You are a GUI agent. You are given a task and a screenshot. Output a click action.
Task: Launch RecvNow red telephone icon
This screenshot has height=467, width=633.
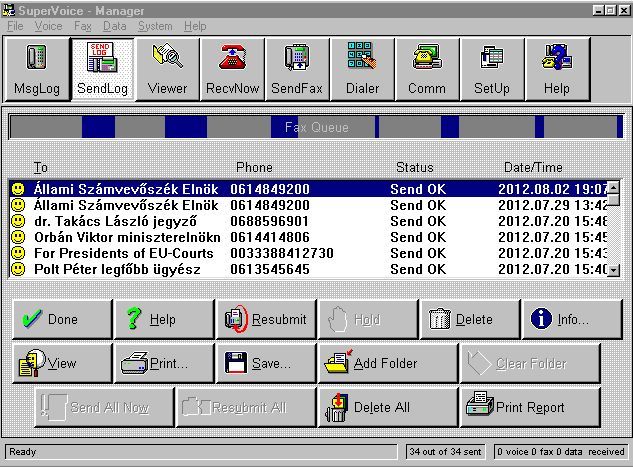233,69
